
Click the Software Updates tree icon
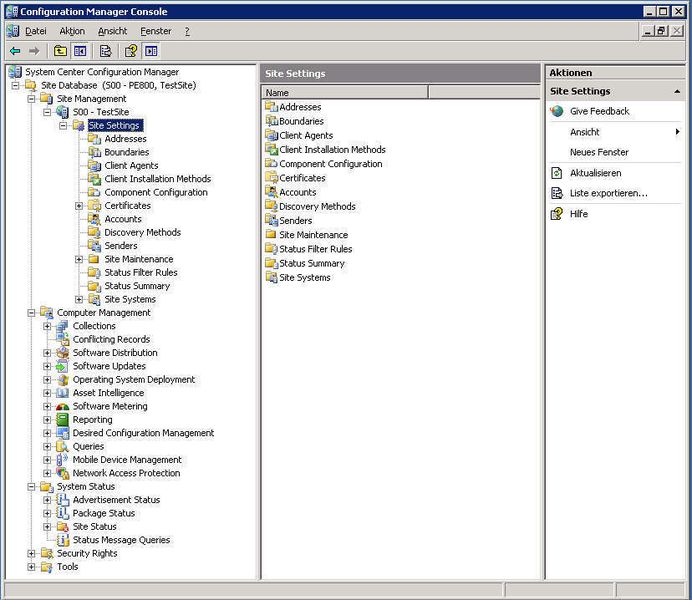click(x=63, y=366)
